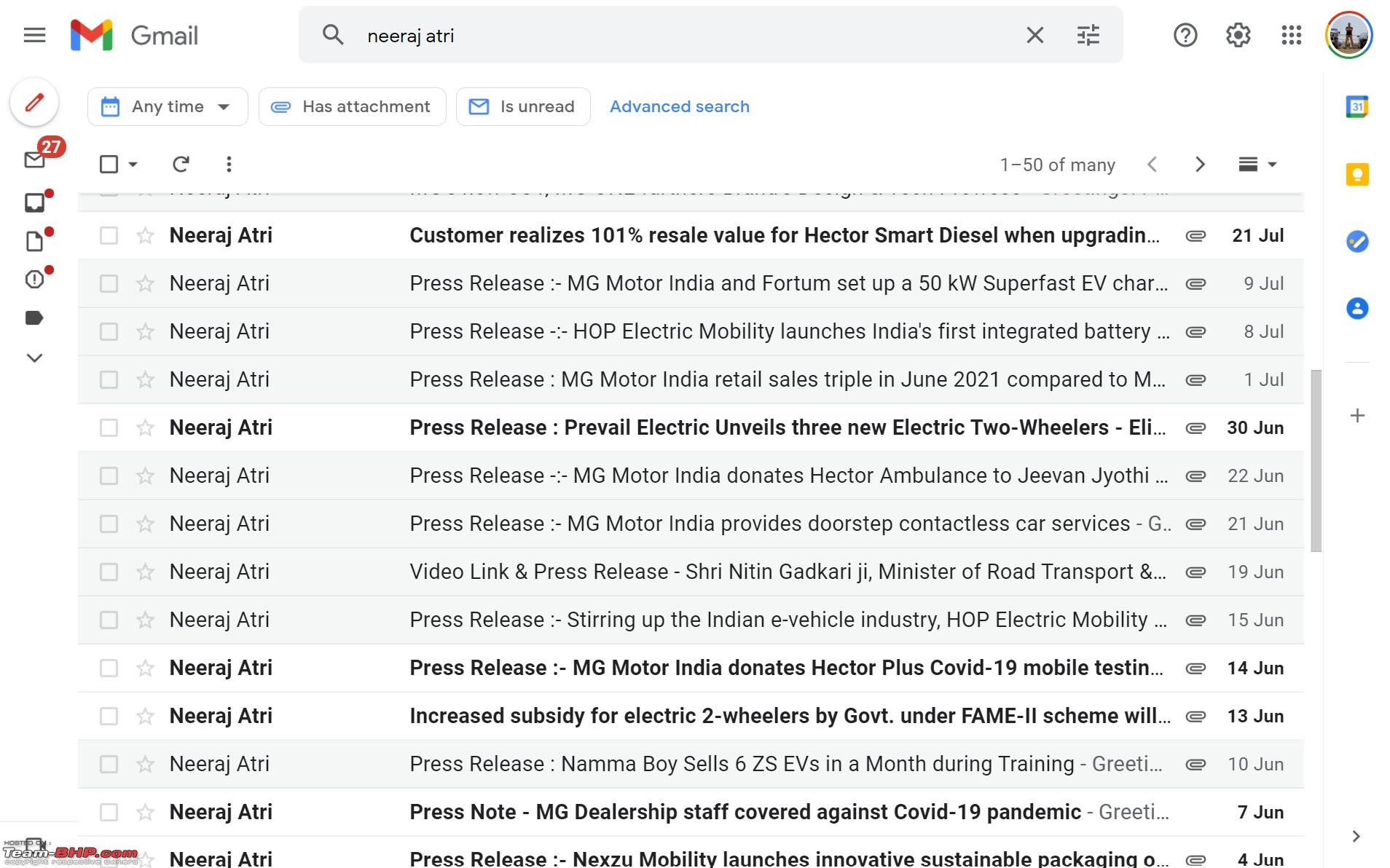
Task: Open the Spaces document icon in sidebar
Action: pyautogui.click(x=34, y=241)
